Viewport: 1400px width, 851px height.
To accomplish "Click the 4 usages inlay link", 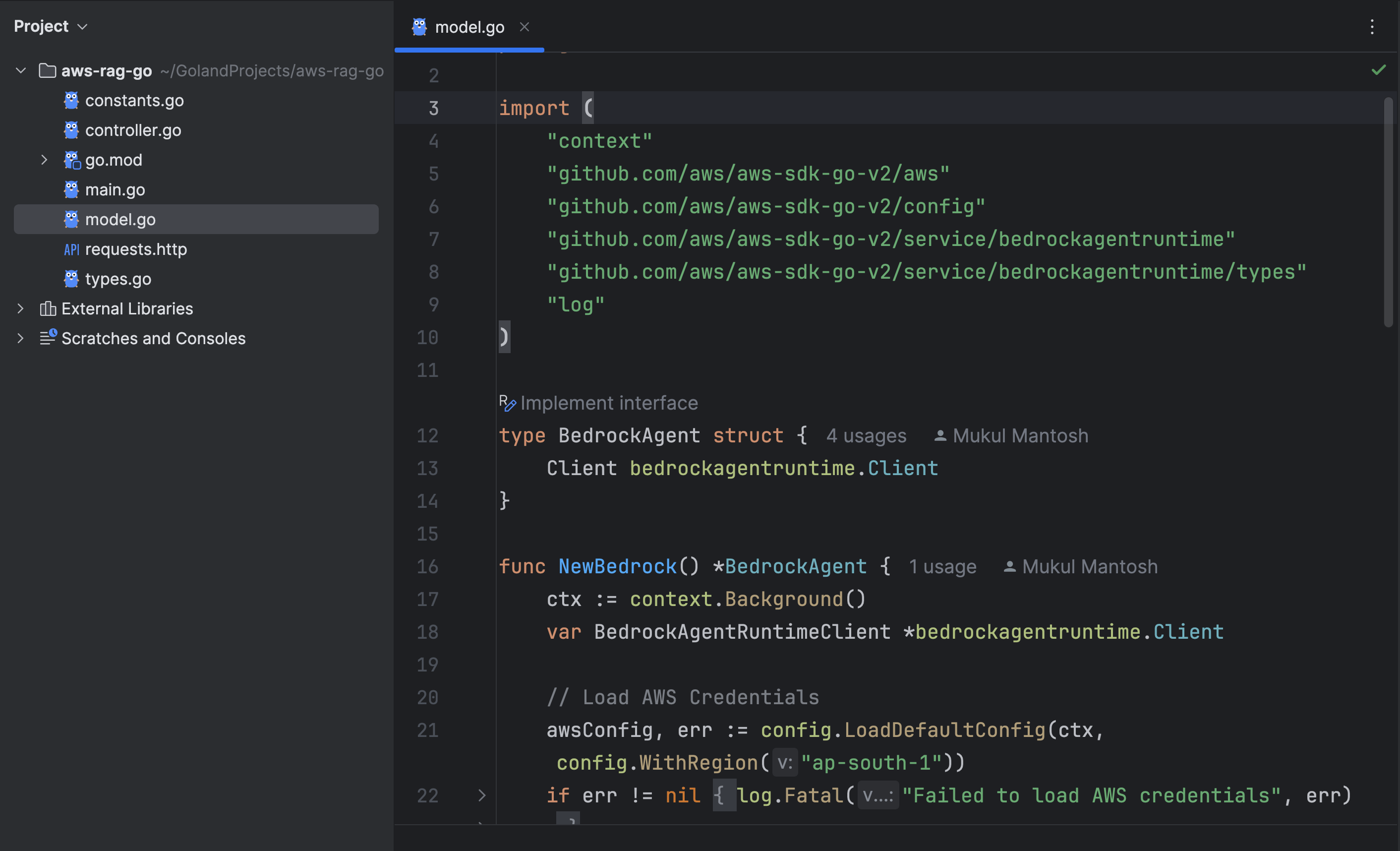I will tap(866, 436).
